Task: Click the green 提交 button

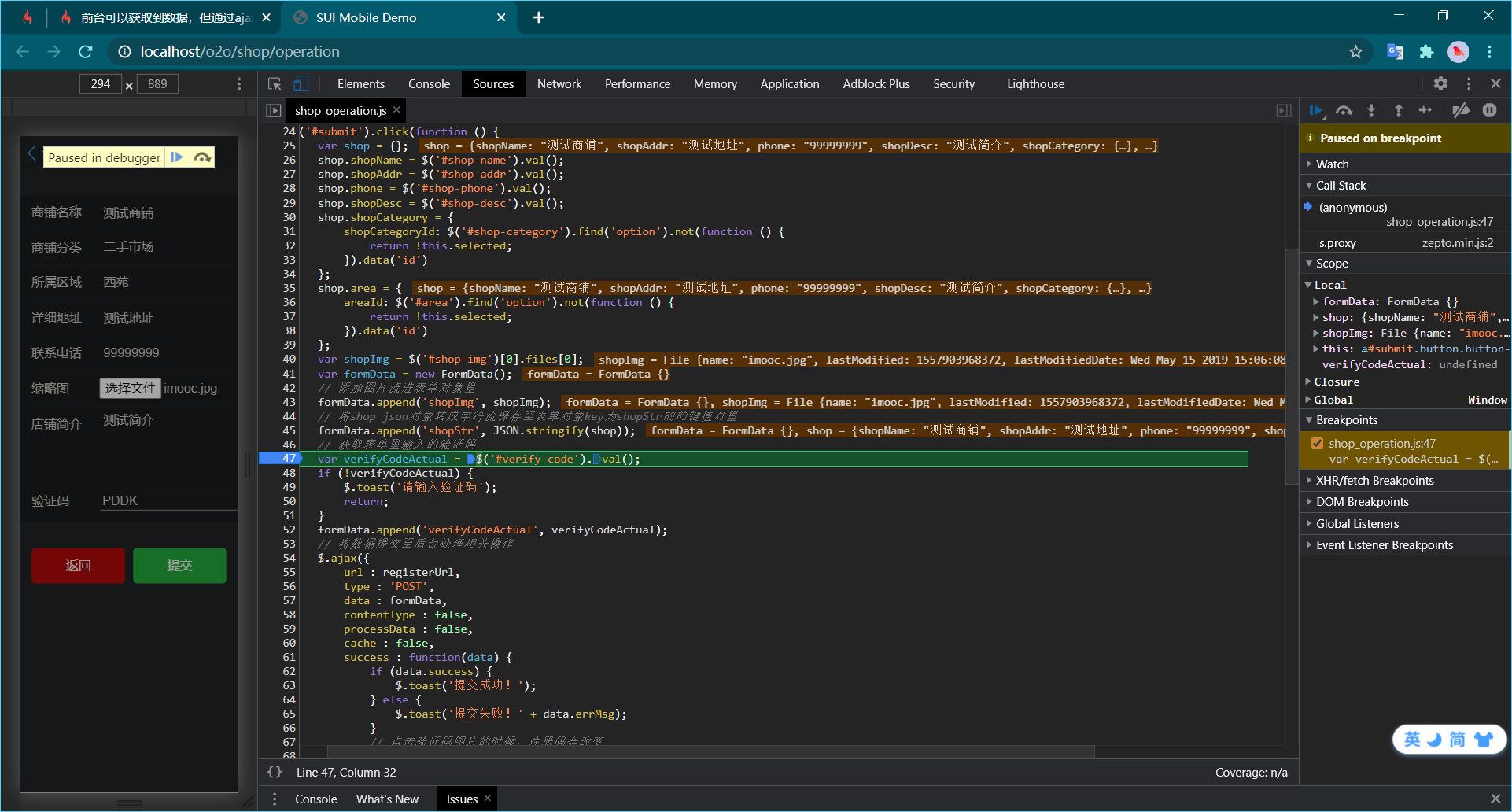Action: [179, 566]
